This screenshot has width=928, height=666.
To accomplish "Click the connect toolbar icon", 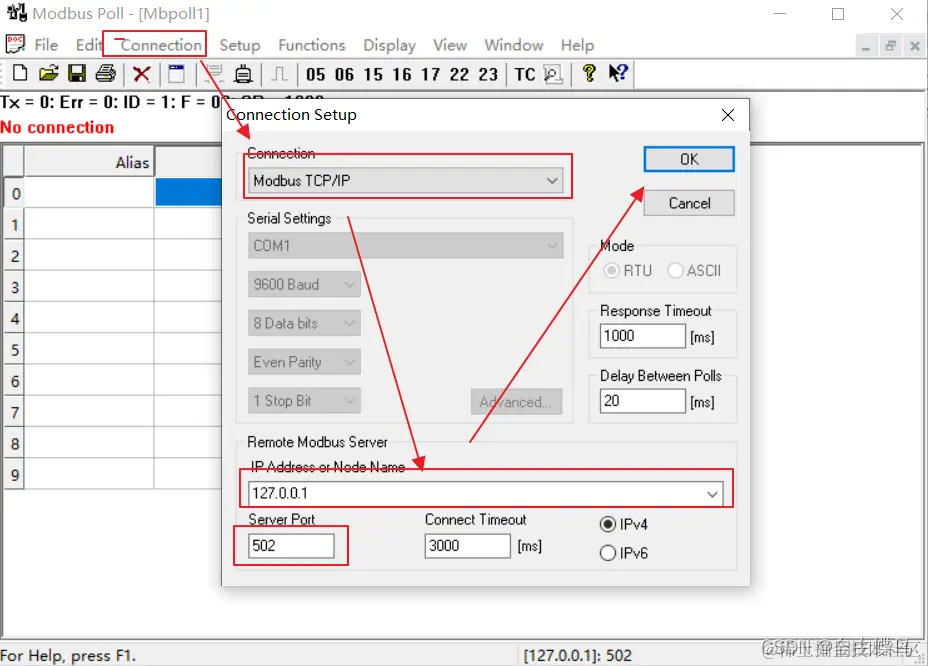I will pos(214,74).
